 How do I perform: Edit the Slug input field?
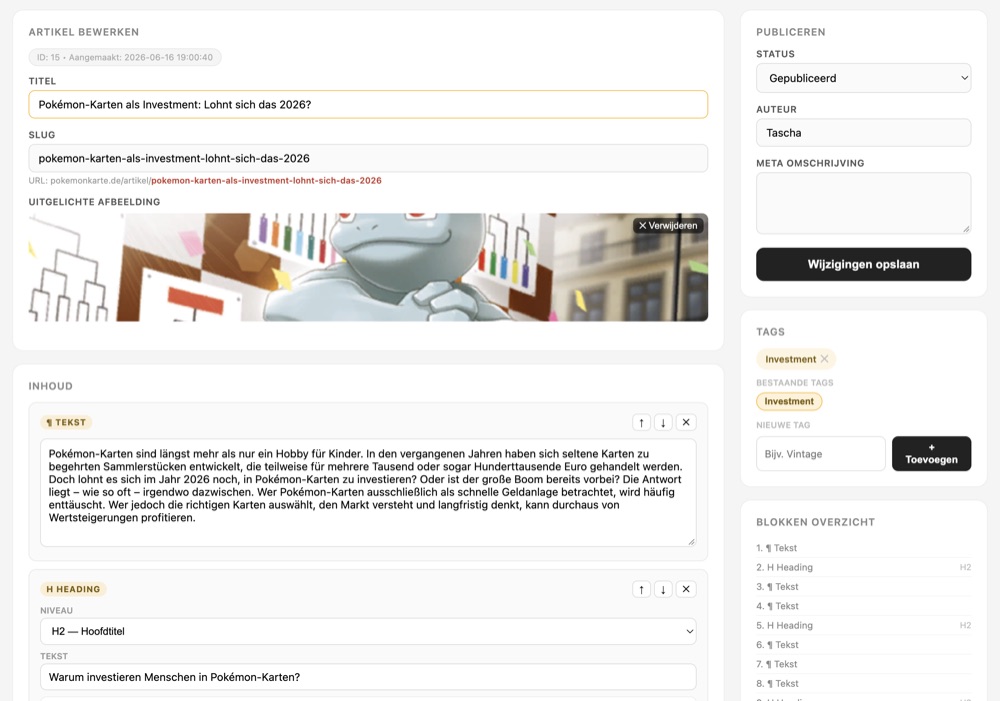pos(368,158)
